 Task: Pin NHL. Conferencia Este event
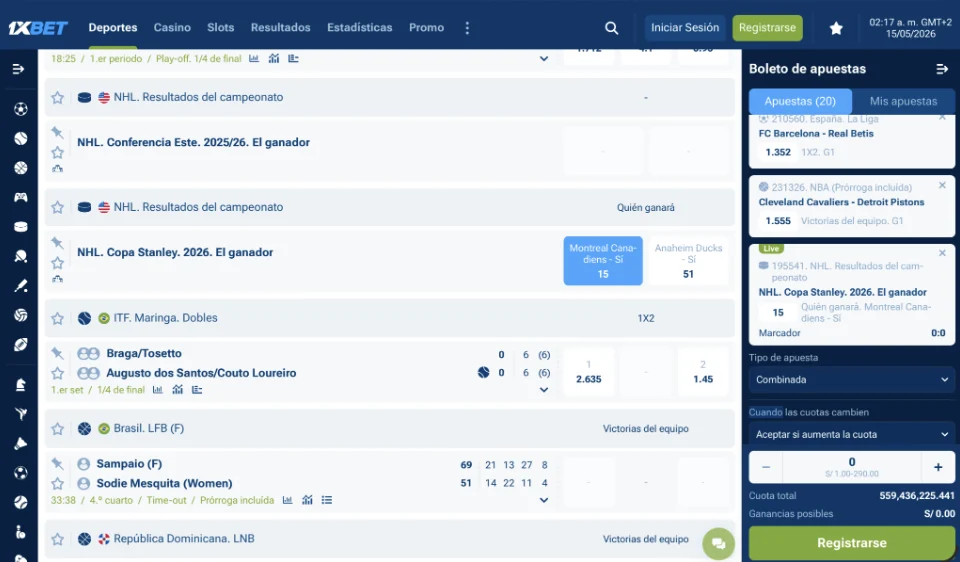(x=58, y=132)
